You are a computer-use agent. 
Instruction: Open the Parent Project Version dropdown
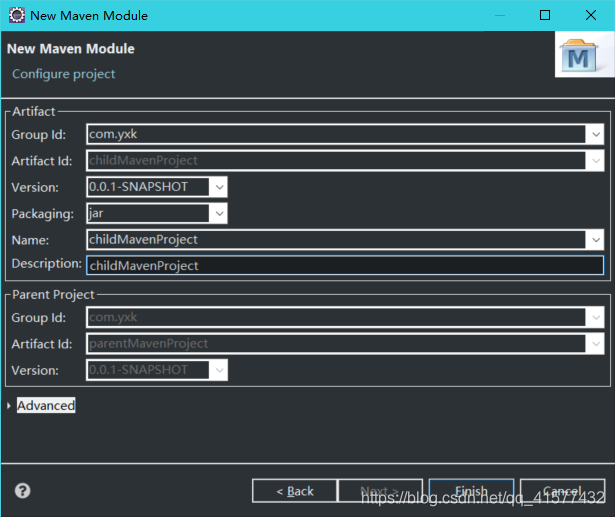click(x=219, y=370)
